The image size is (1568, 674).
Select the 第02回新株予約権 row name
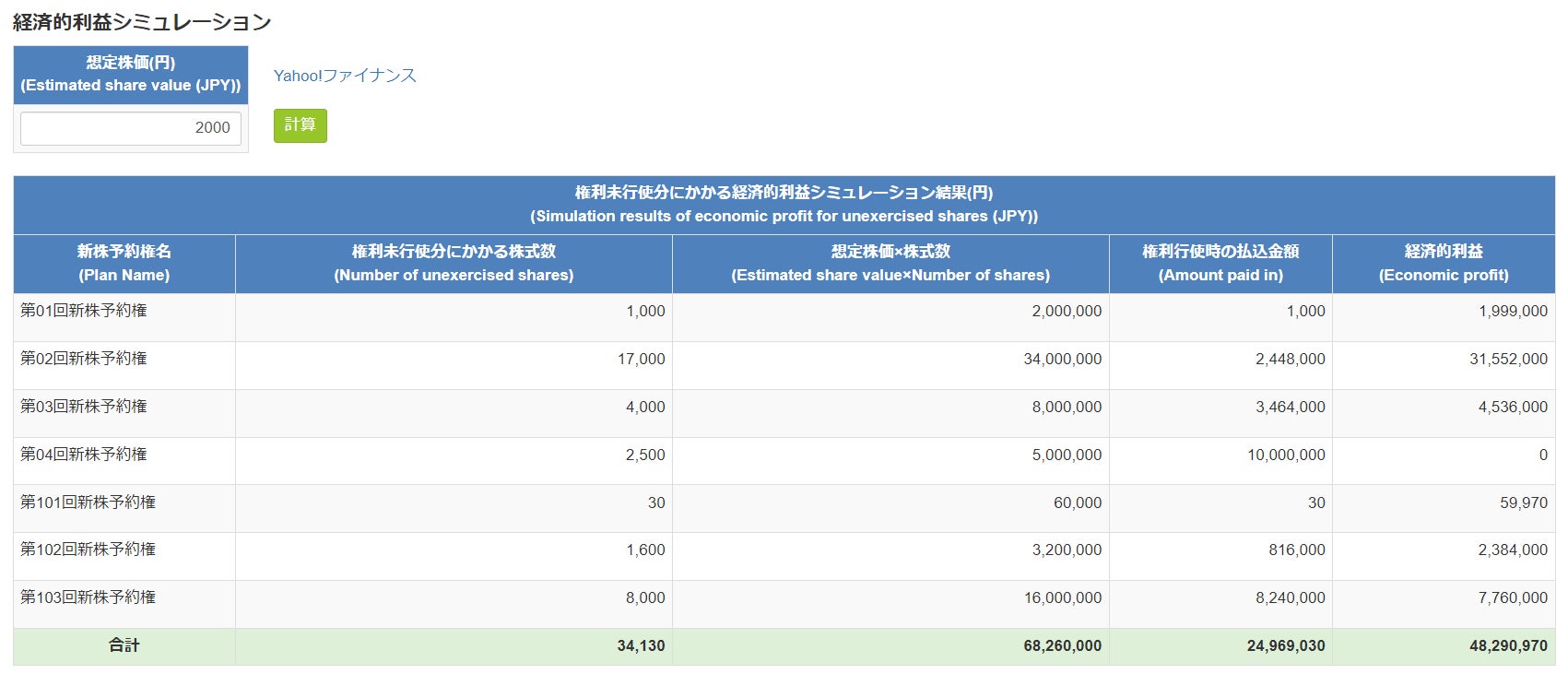84,359
